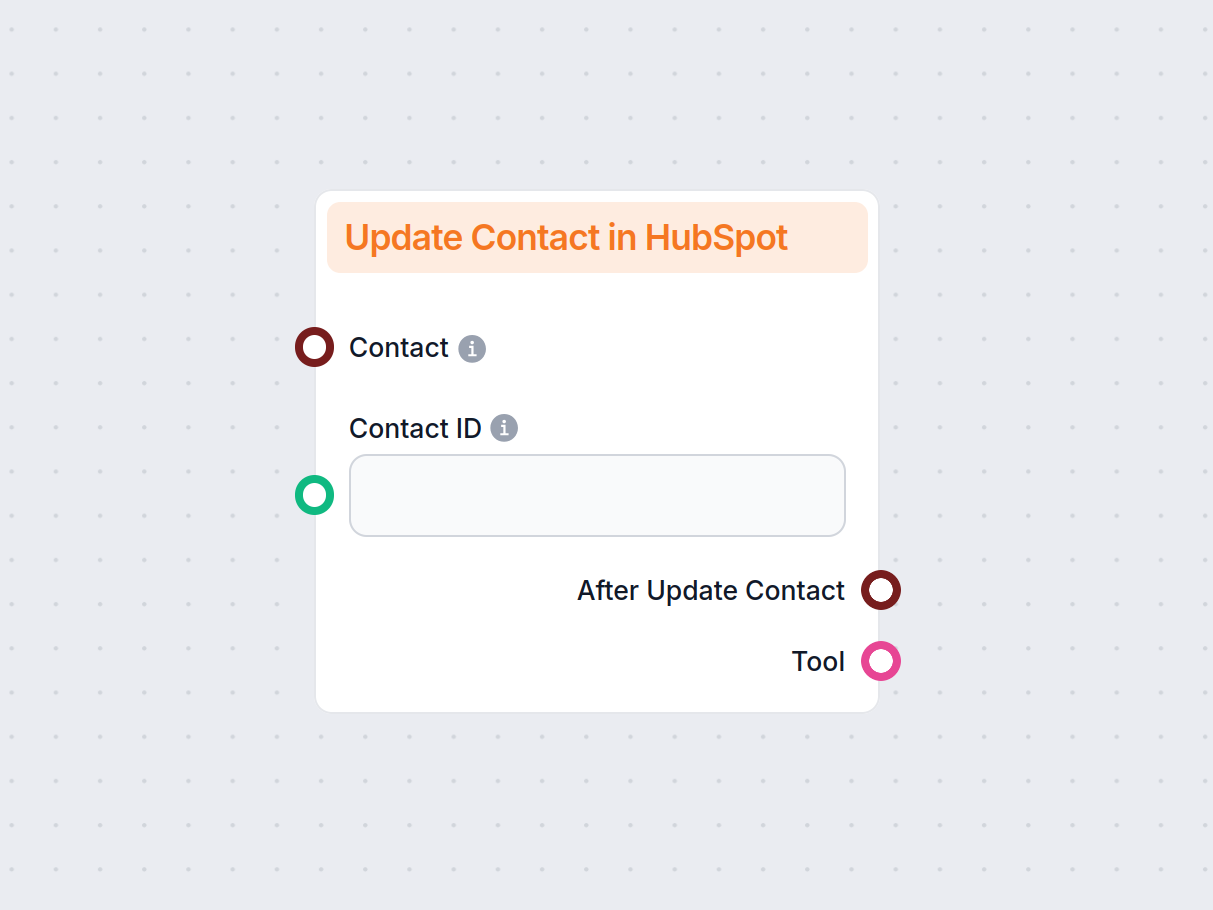This screenshot has width=1213, height=910.
Task: Select the grey info badge near Contact ID
Action: pyautogui.click(x=505, y=428)
